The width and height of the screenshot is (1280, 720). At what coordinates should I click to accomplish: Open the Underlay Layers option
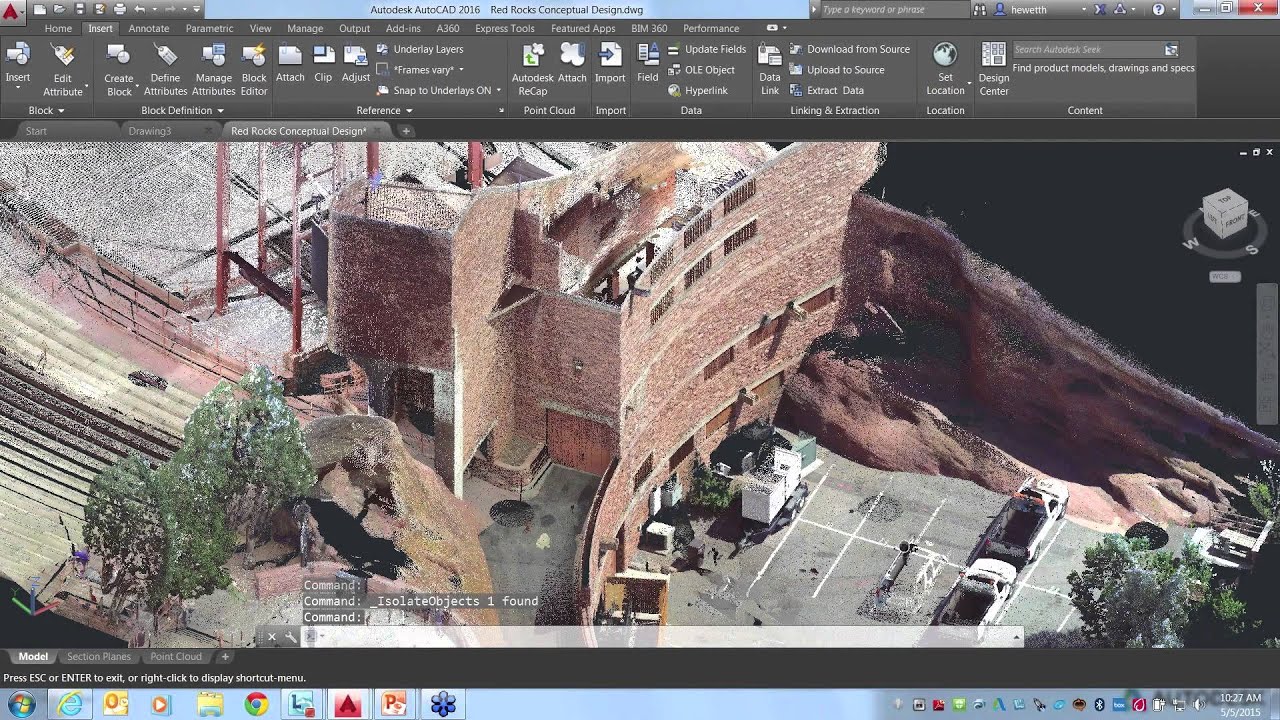428,49
